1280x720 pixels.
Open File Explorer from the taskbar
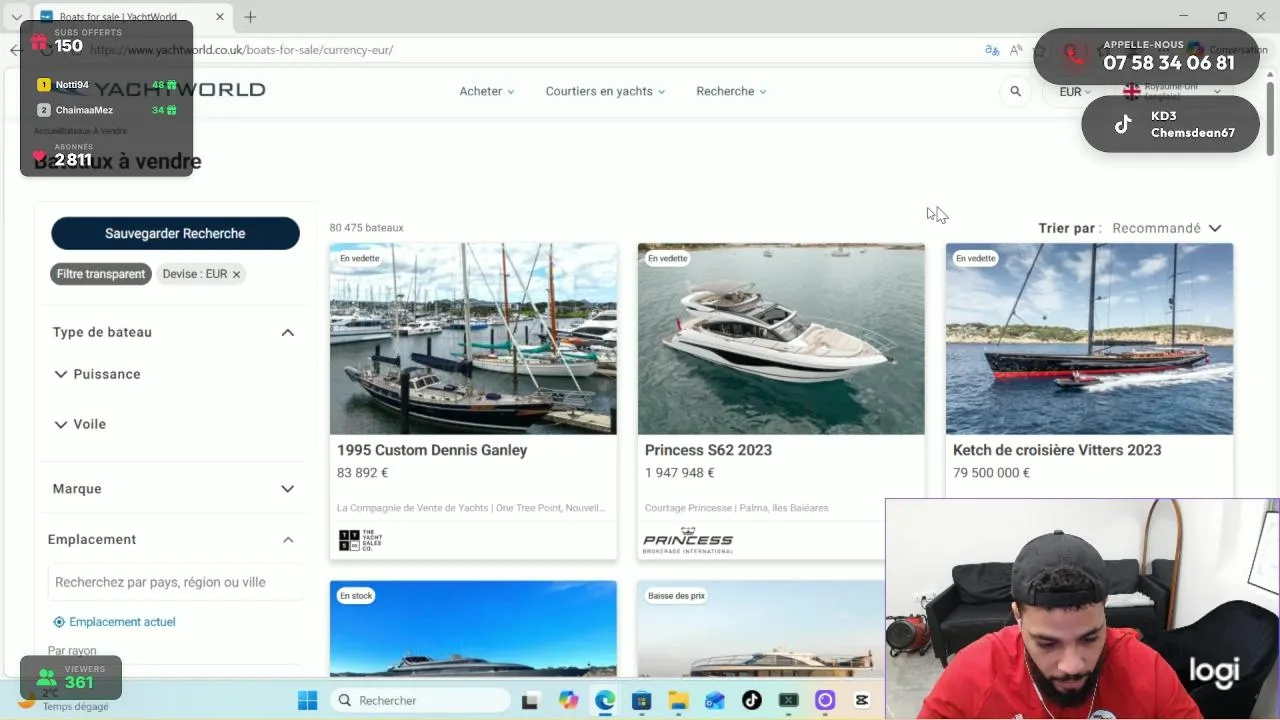pyautogui.click(x=678, y=700)
